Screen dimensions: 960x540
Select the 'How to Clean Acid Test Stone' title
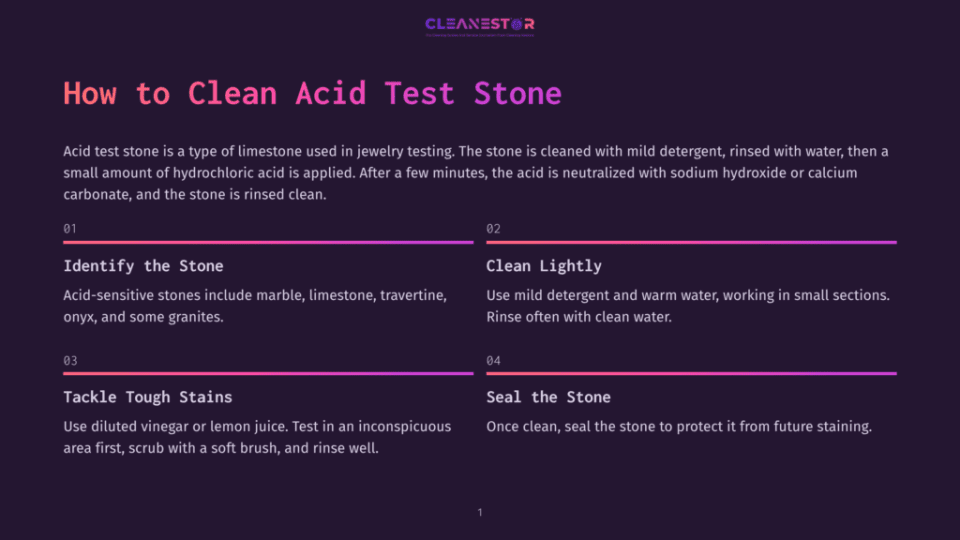pos(312,93)
